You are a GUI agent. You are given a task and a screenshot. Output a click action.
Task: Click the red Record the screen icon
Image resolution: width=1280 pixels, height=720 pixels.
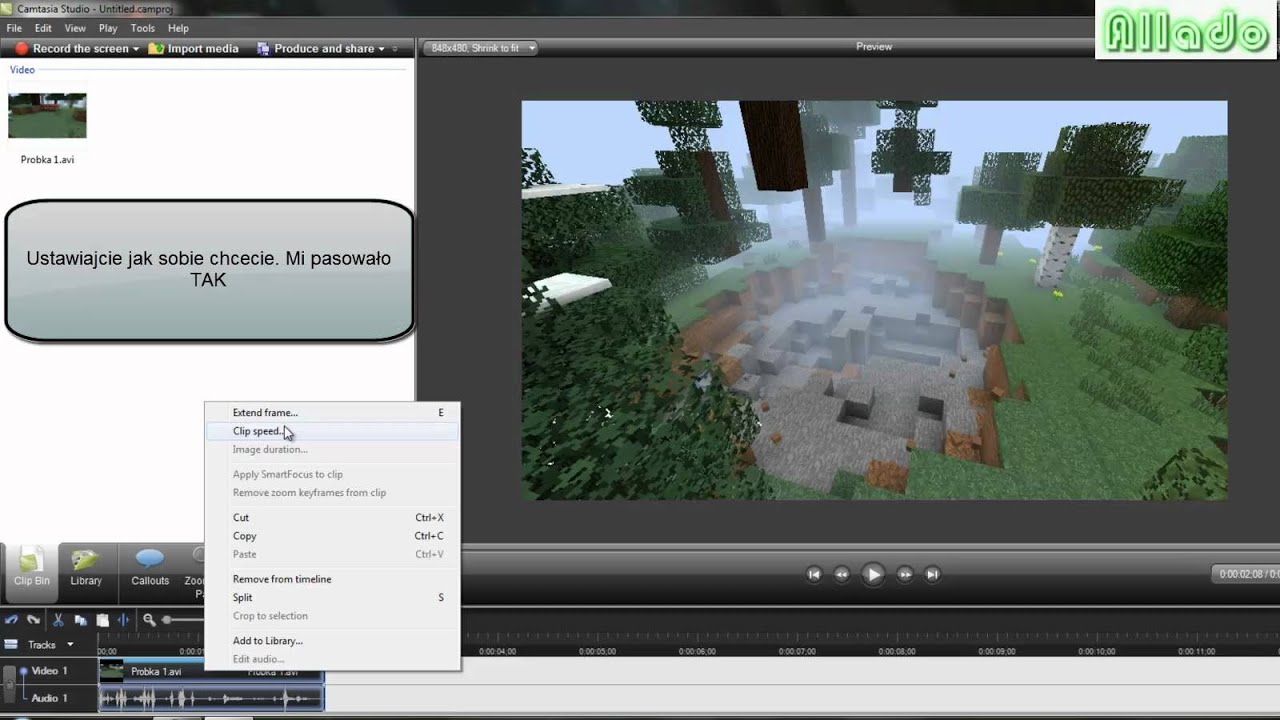pyautogui.click(x=21, y=48)
